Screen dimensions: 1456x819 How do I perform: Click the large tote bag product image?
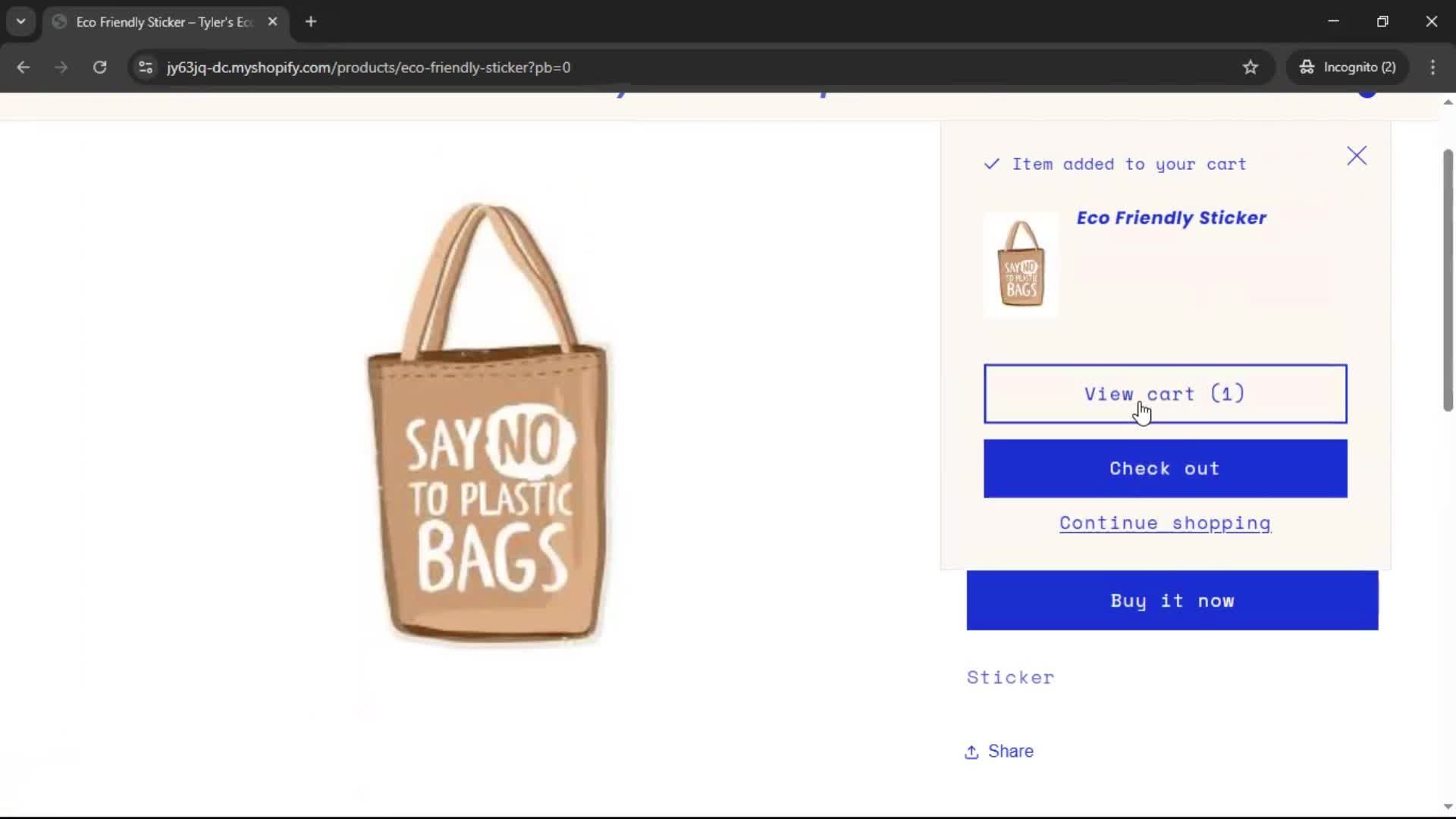tap(489, 425)
